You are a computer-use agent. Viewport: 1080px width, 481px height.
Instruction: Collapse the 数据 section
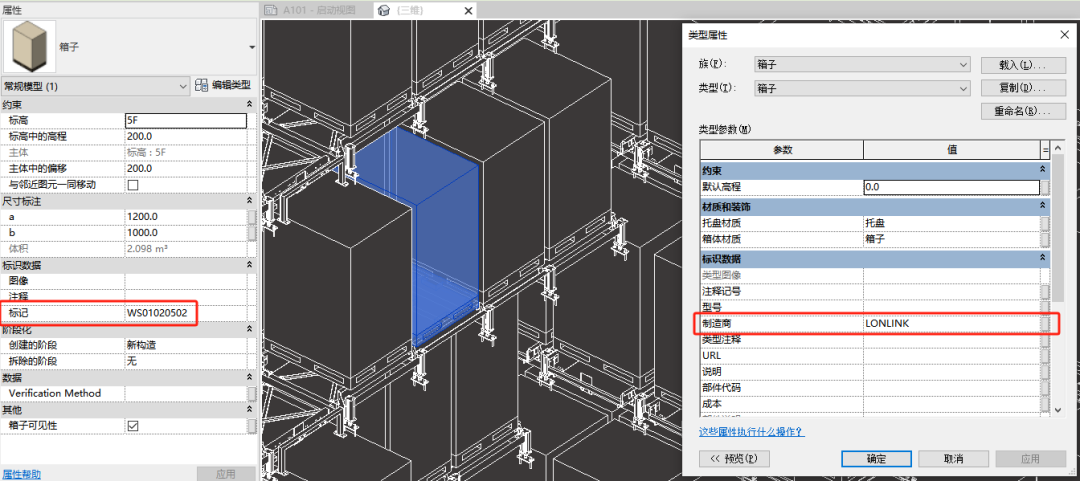pyautogui.click(x=250, y=378)
